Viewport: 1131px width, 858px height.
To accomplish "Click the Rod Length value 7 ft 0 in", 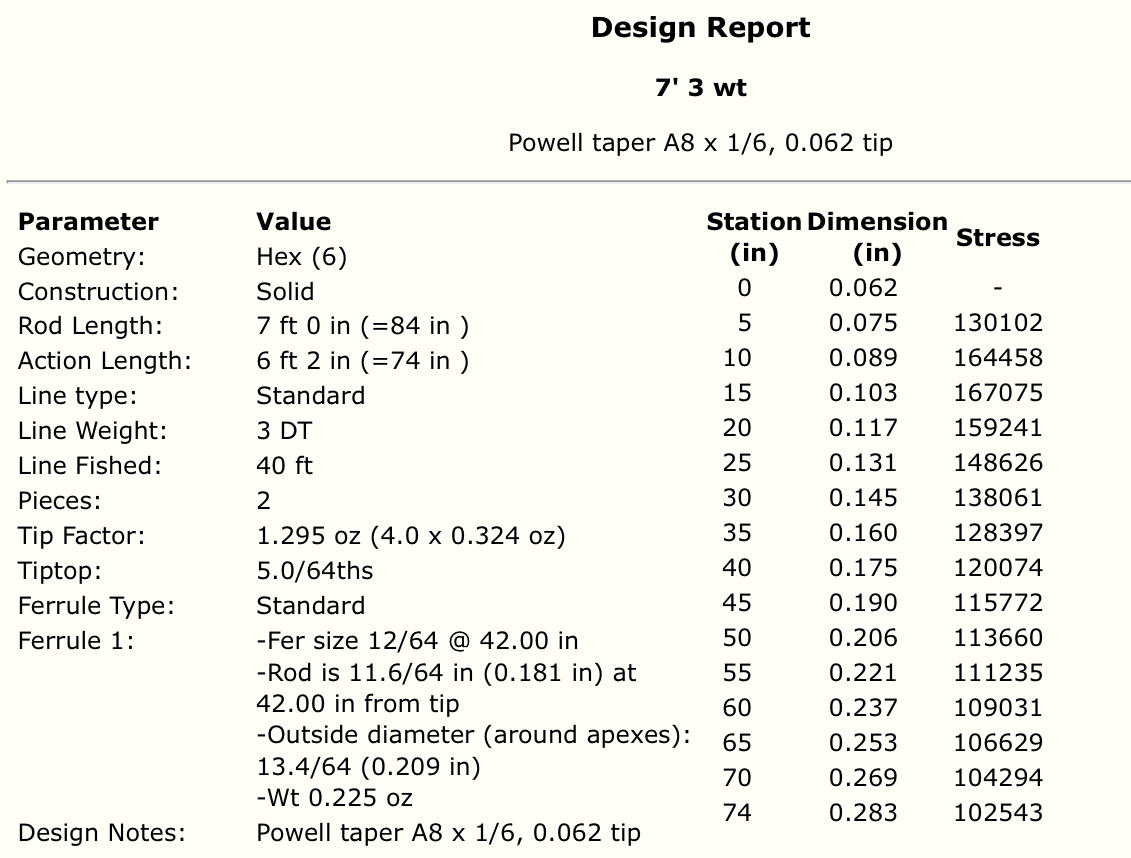I will [363, 326].
